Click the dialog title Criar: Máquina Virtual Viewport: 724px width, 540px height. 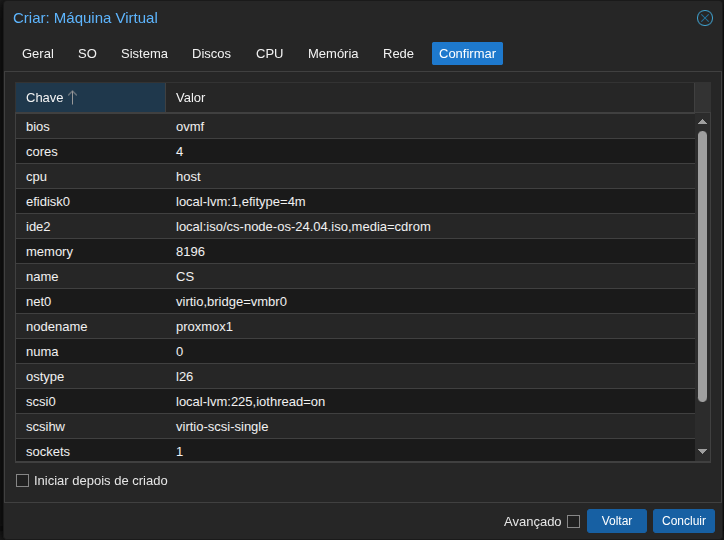[85, 18]
